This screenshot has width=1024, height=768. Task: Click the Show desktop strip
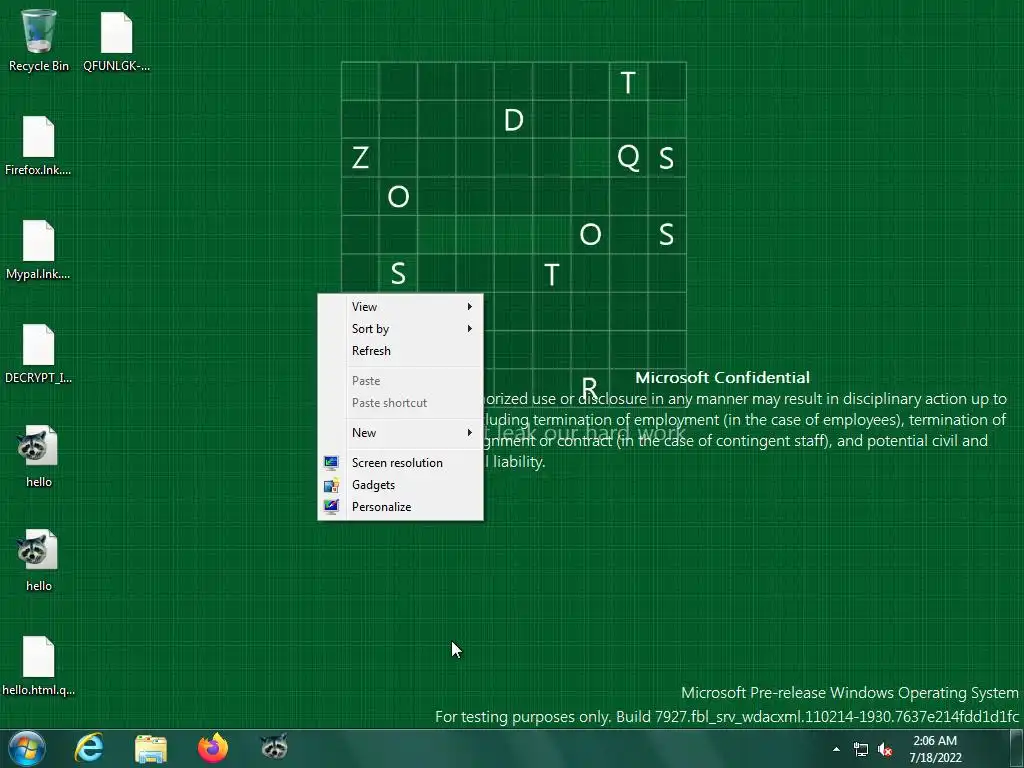pos(1017,748)
